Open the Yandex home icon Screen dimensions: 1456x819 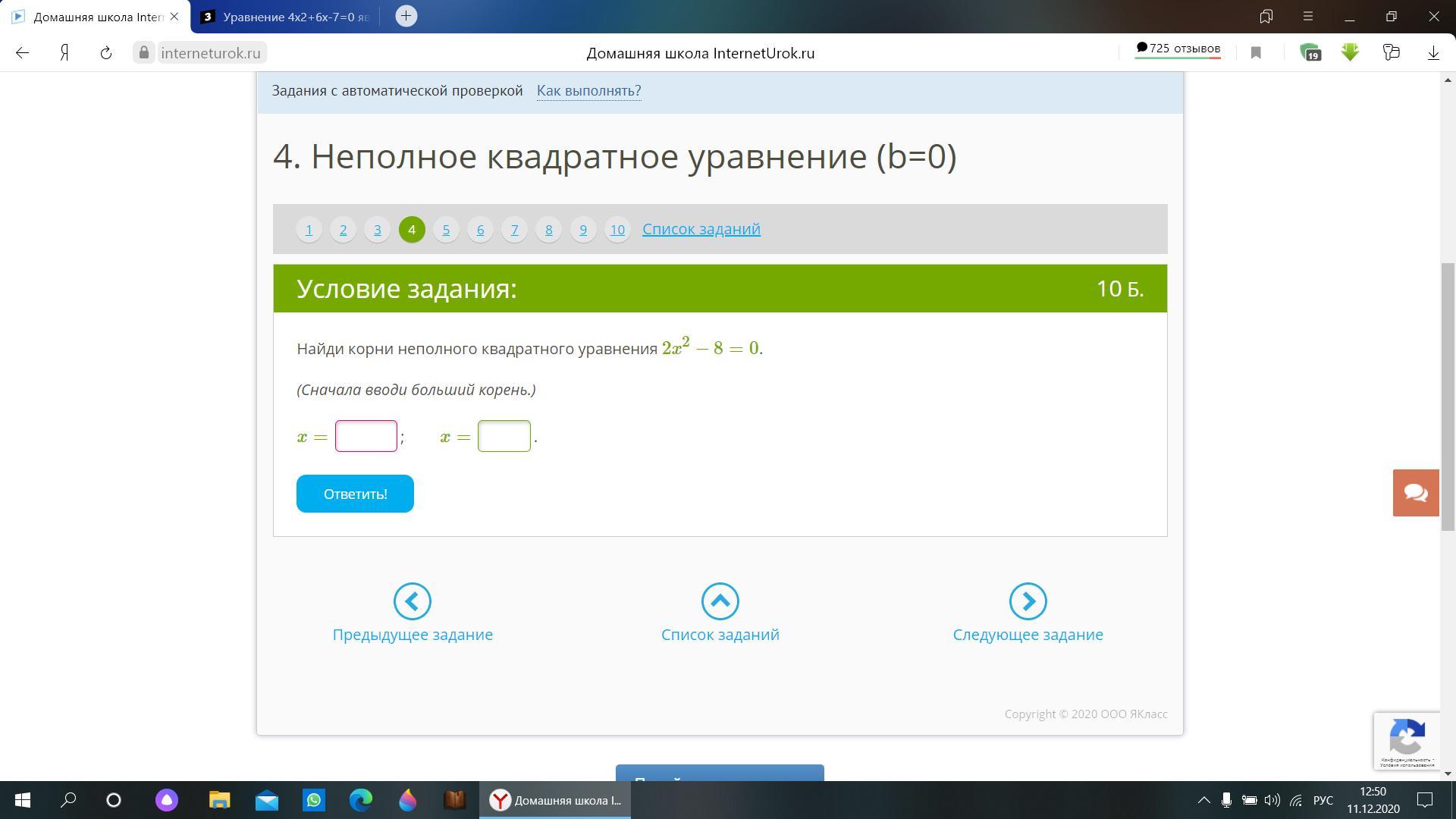click(x=65, y=52)
